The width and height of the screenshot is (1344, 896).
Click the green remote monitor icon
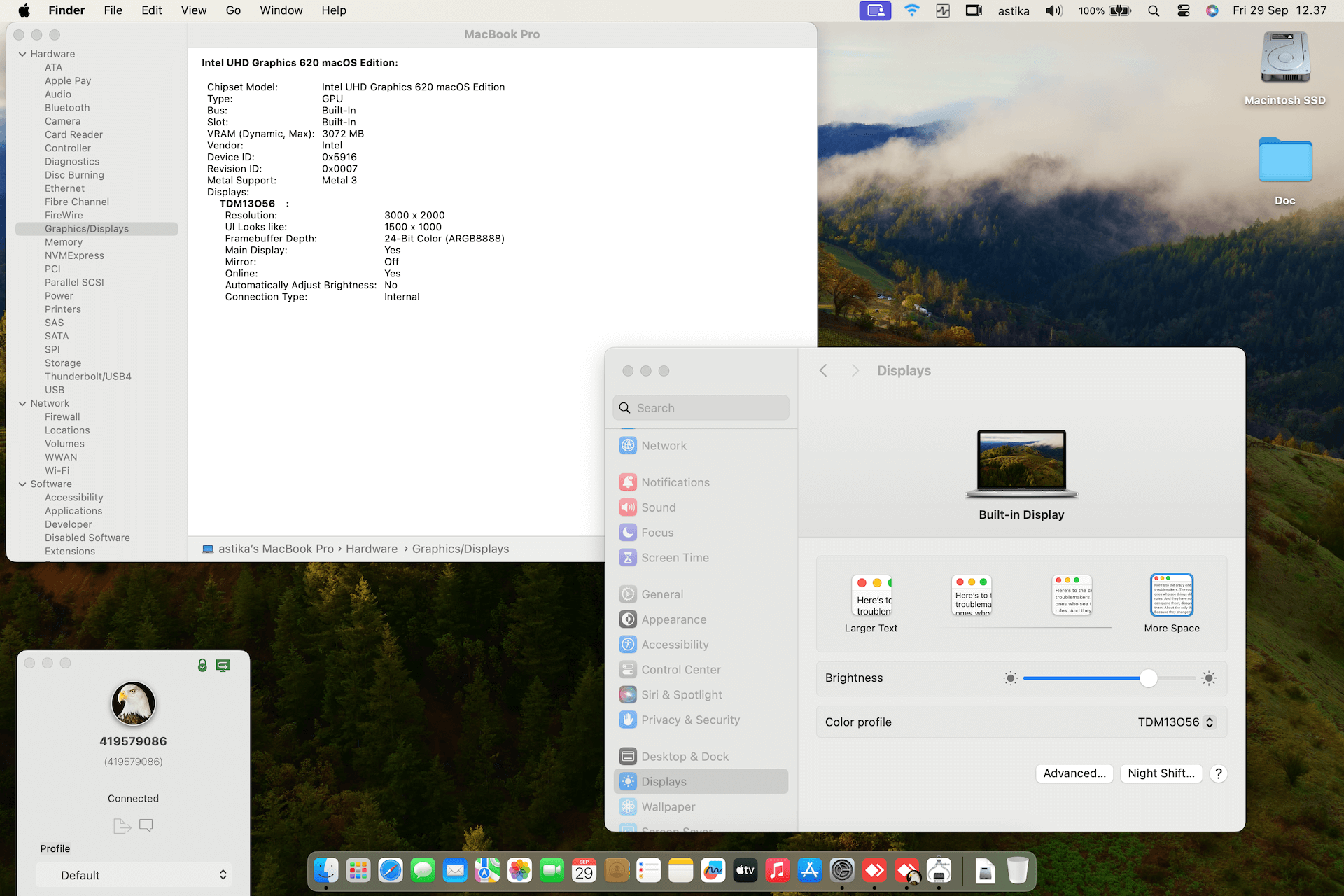pyautogui.click(x=223, y=666)
